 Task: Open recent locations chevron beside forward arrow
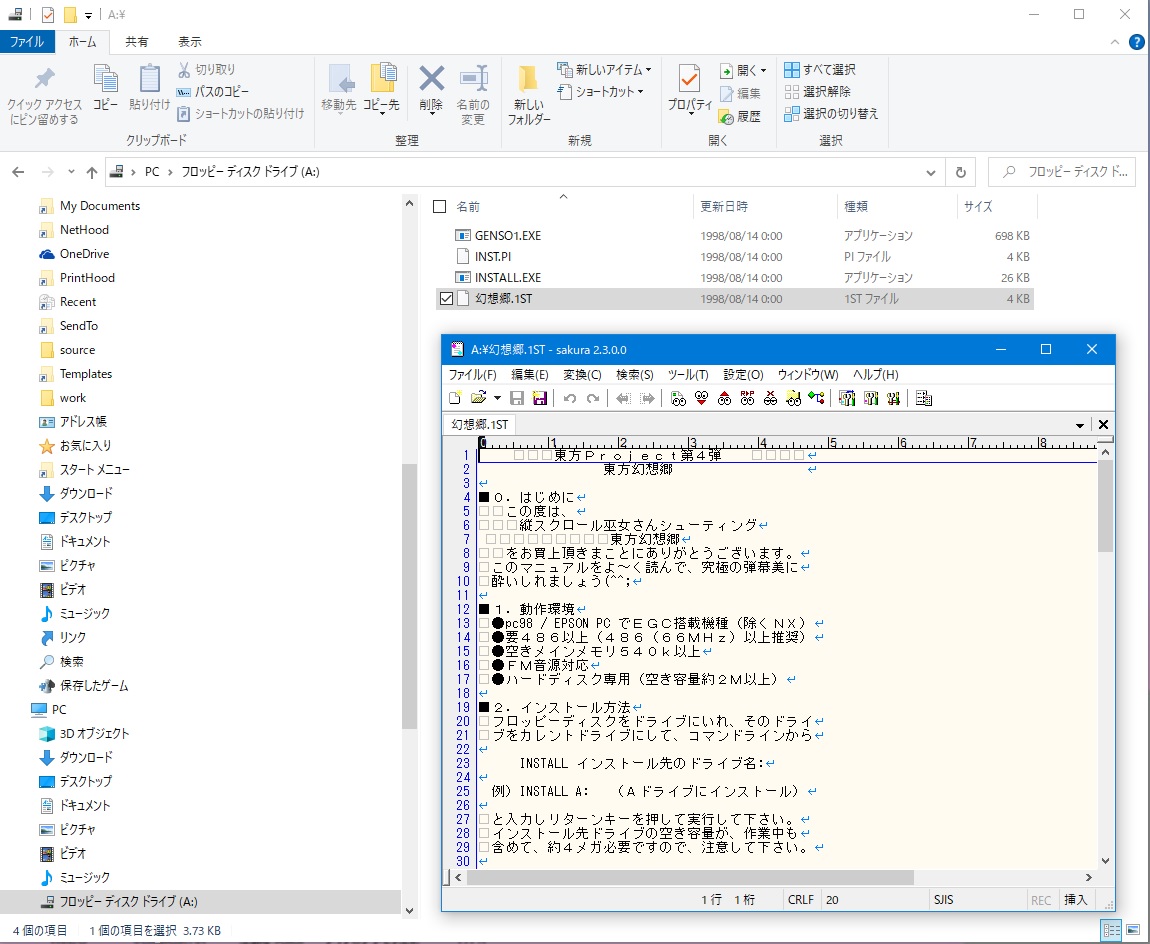click(x=71, y=172)
